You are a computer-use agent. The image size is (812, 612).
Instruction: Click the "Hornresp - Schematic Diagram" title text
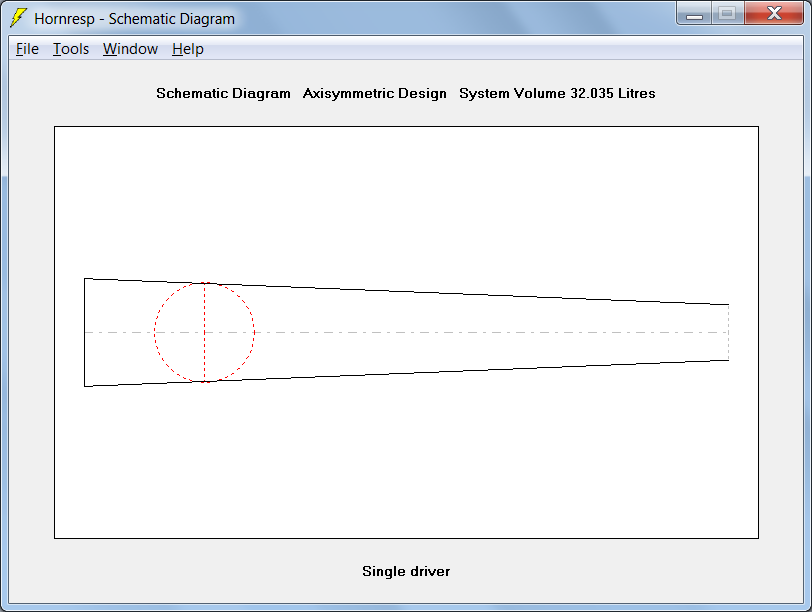pos(134,19)
